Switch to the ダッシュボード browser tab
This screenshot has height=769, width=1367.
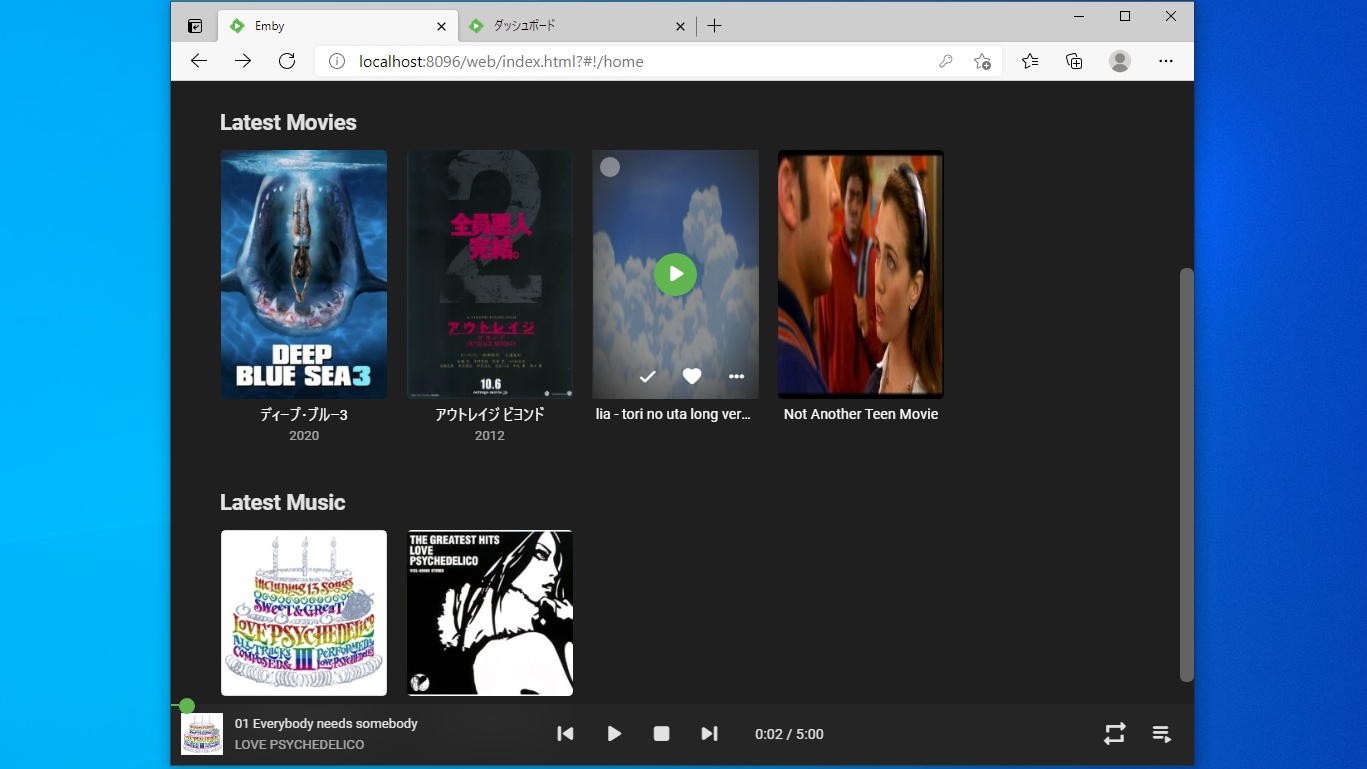click(577, 26)
